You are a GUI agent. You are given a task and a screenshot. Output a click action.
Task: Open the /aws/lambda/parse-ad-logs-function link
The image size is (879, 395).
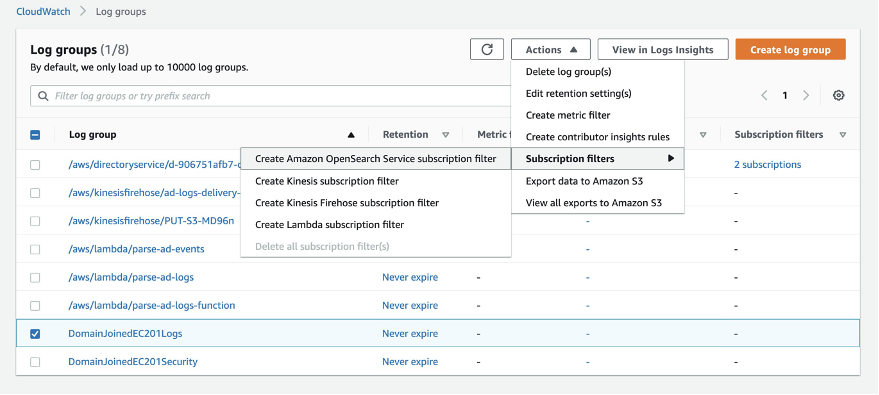pos(151,305)
